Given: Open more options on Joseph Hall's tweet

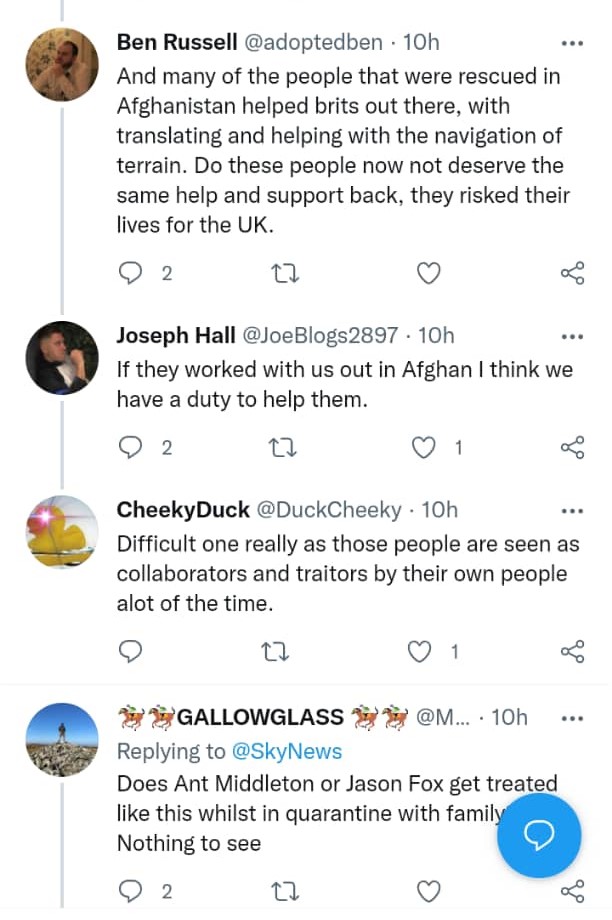Looking at the screenshot, I should 572,336.
